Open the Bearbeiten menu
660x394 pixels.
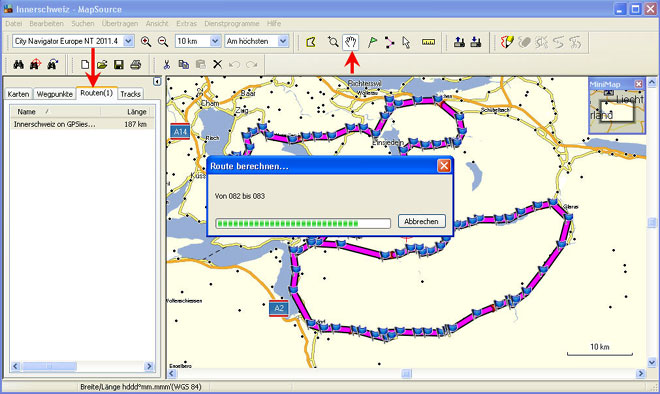pos(46,24)
